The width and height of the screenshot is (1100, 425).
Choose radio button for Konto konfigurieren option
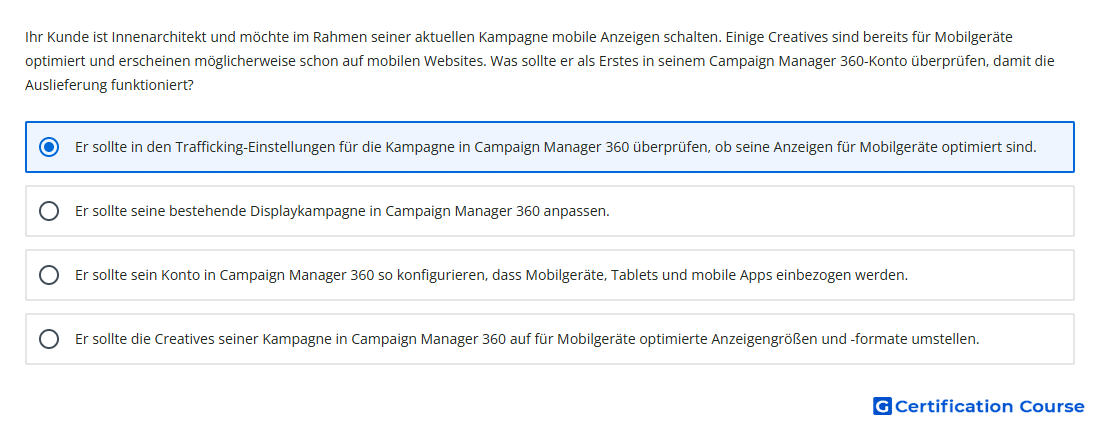click(49, 275)
